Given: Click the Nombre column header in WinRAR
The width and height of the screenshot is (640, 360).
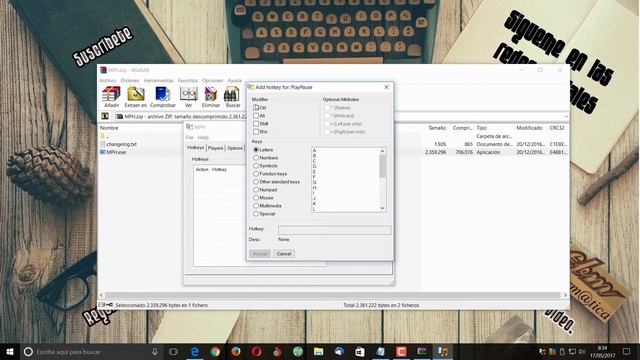Looking at the screenshot, I should tap(109, 128).
